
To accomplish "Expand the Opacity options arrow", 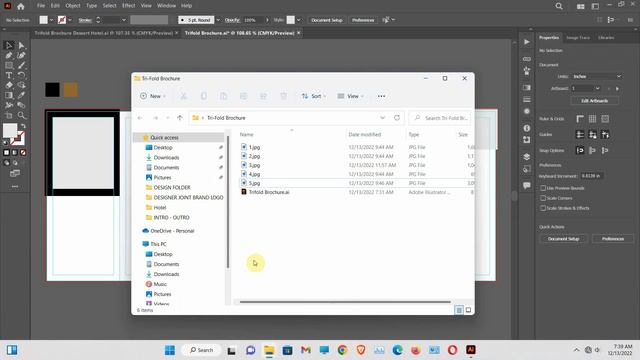I will coord(267,20).
